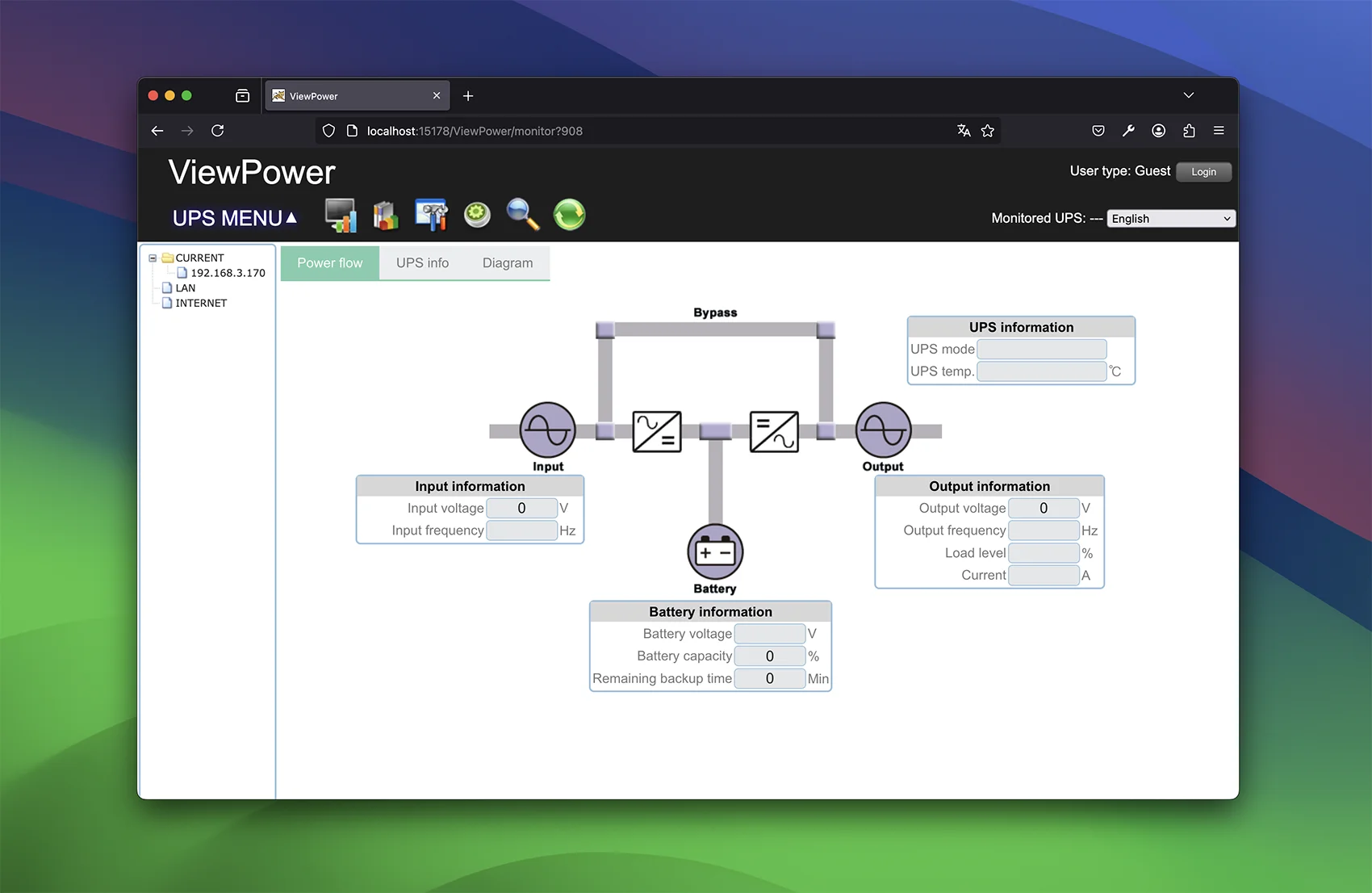
Task: Click the colored books toolbar icon
Action: coord(386,216)
